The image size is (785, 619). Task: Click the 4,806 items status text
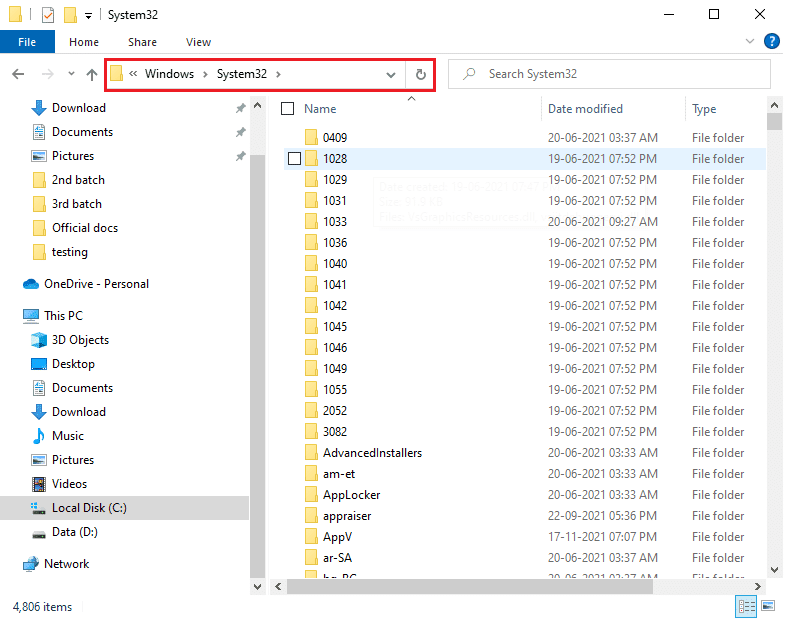tap(42, 607)
